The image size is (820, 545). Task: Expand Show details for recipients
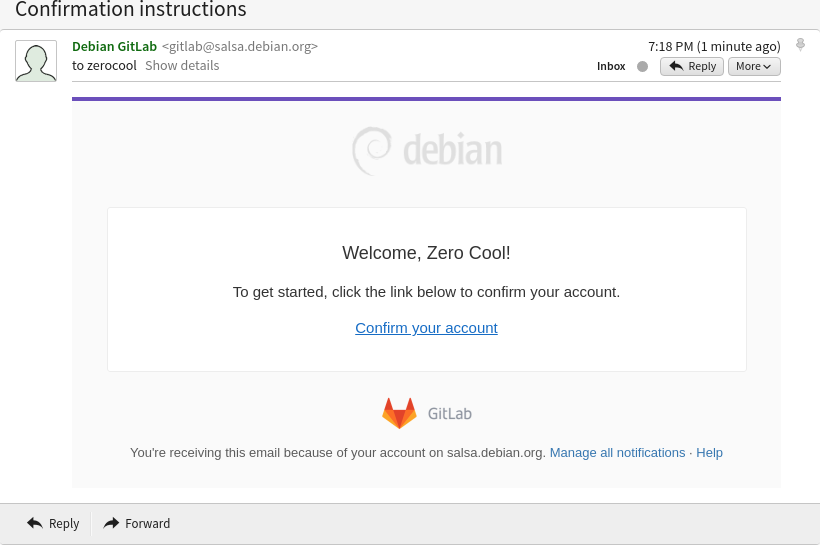pyautogui.click(x=182, y=66)
